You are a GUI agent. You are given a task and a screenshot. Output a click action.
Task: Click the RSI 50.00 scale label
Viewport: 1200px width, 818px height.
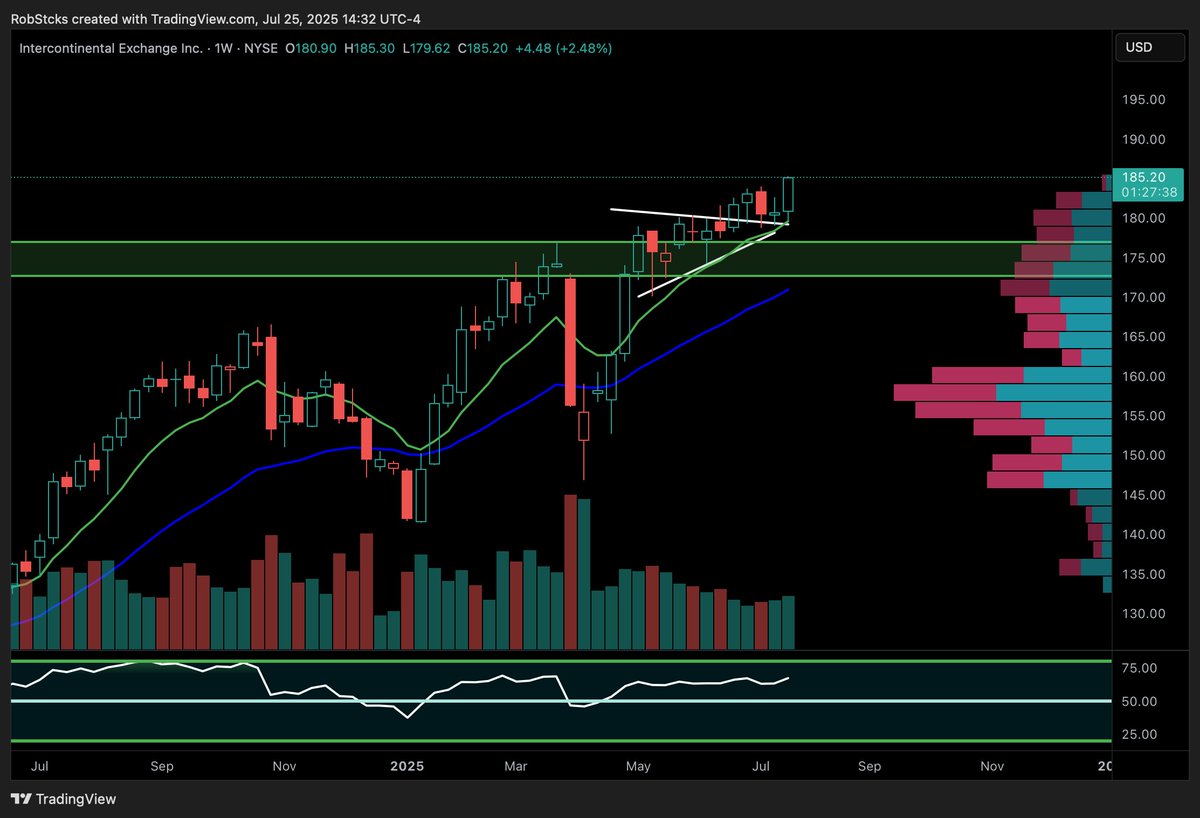(x=1141, y=701)
